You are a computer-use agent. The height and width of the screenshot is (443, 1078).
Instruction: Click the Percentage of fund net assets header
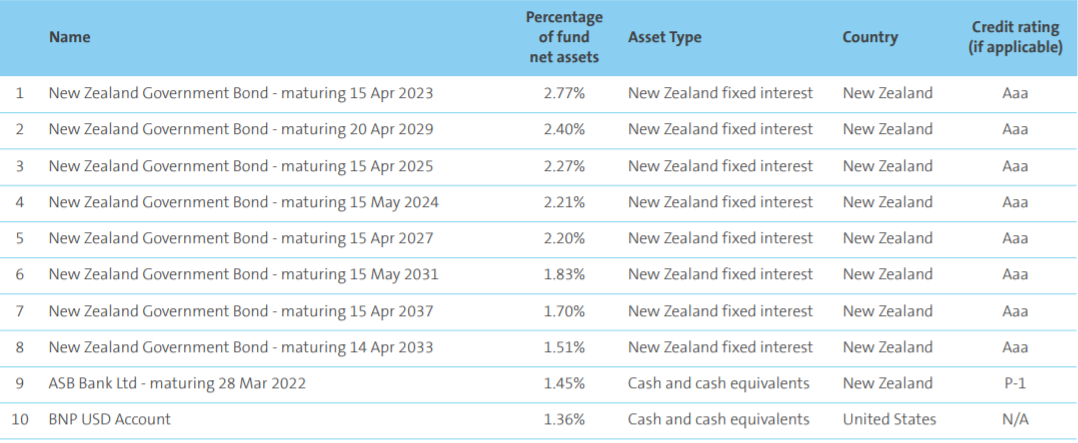(x=565, y=37)
